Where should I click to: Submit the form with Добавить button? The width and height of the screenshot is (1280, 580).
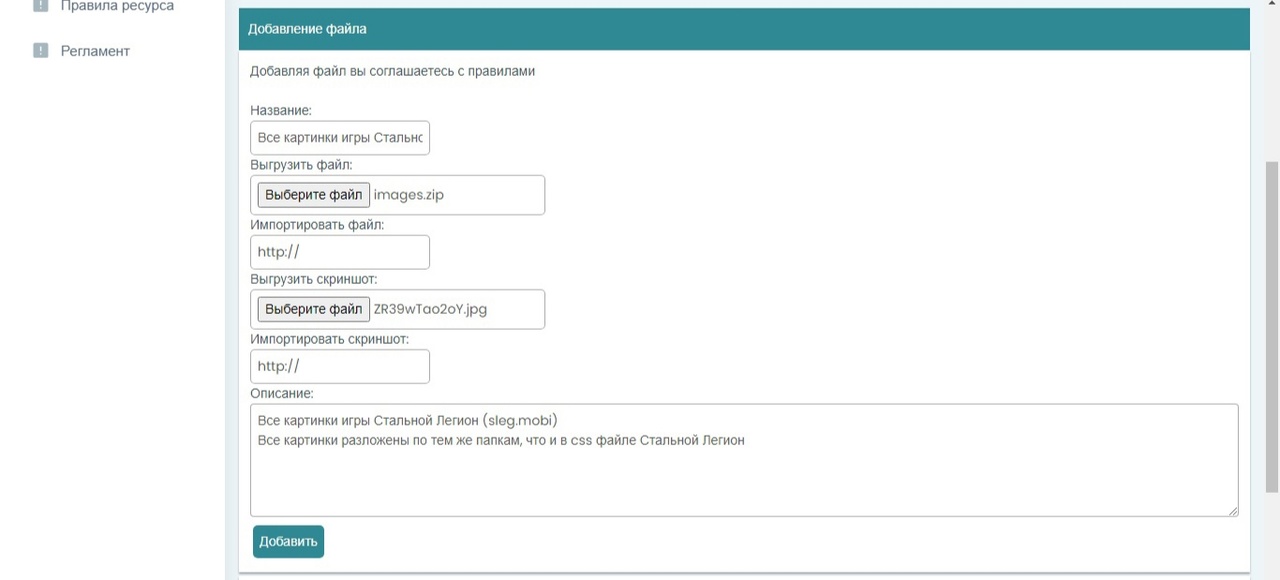coord(288,541)
